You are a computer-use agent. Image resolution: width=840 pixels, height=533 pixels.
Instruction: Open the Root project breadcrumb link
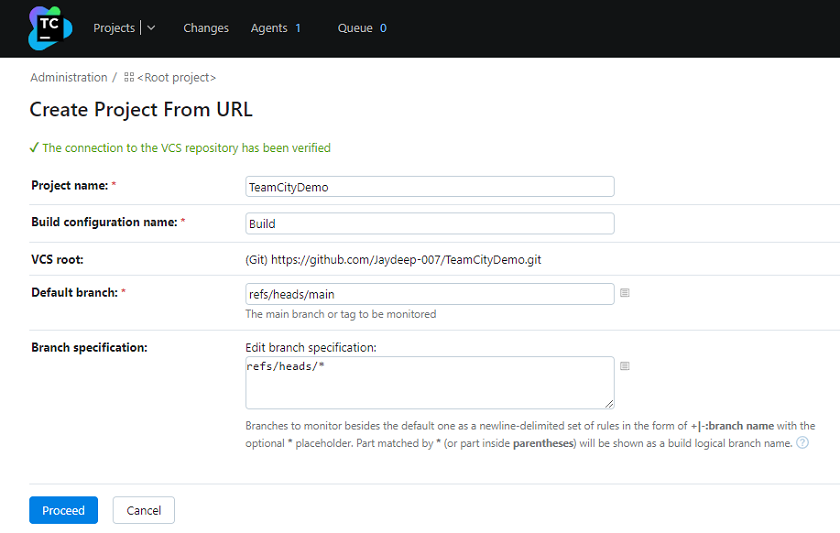(x=176, y=78)
